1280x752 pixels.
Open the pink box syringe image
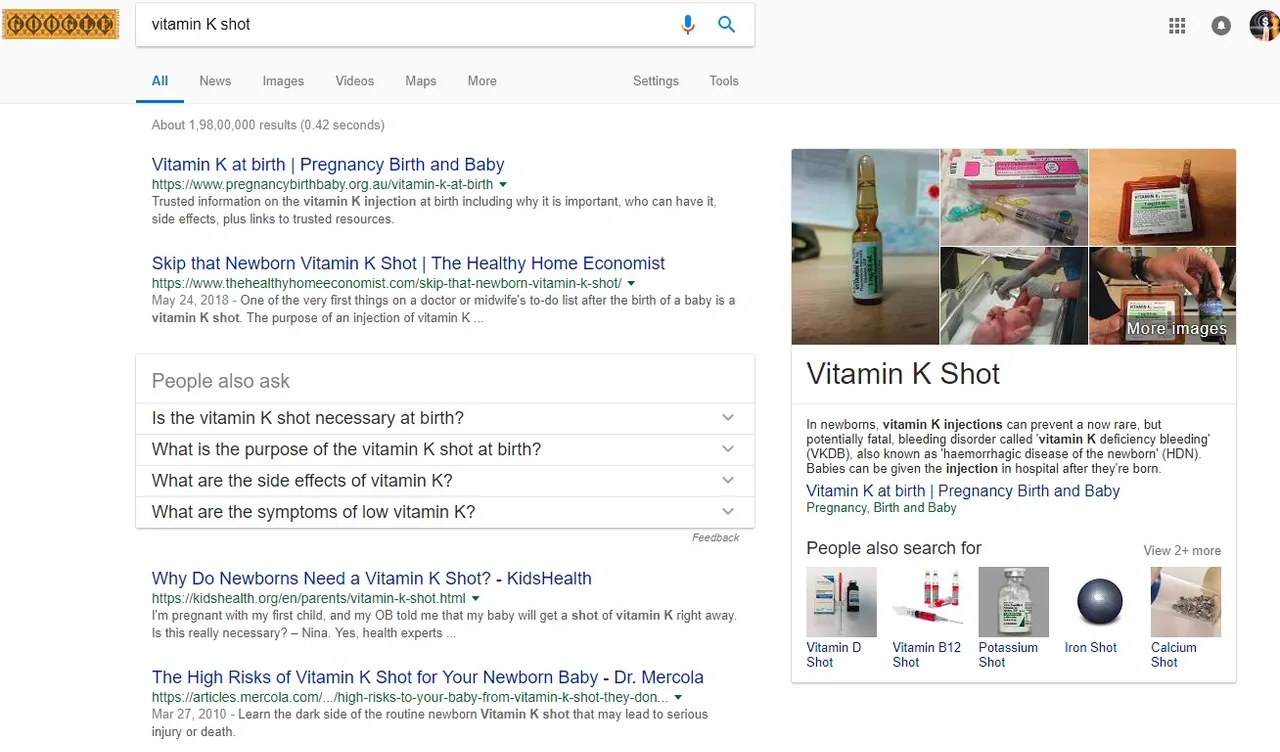point(1014,197)
